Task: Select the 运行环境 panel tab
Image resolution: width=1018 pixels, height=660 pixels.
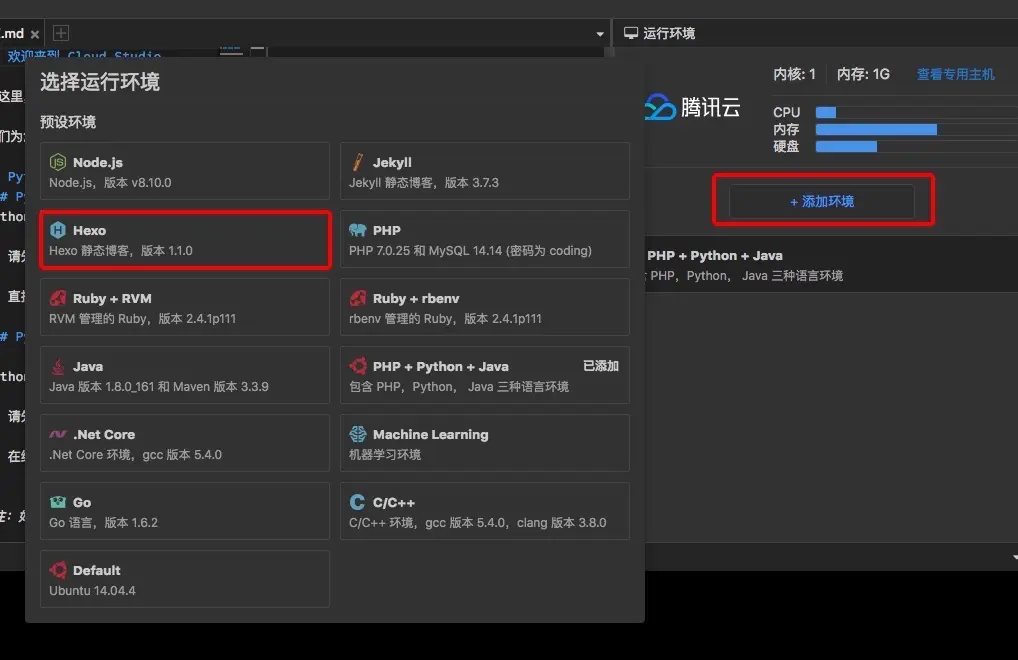Action: click(x=660, y=33)
